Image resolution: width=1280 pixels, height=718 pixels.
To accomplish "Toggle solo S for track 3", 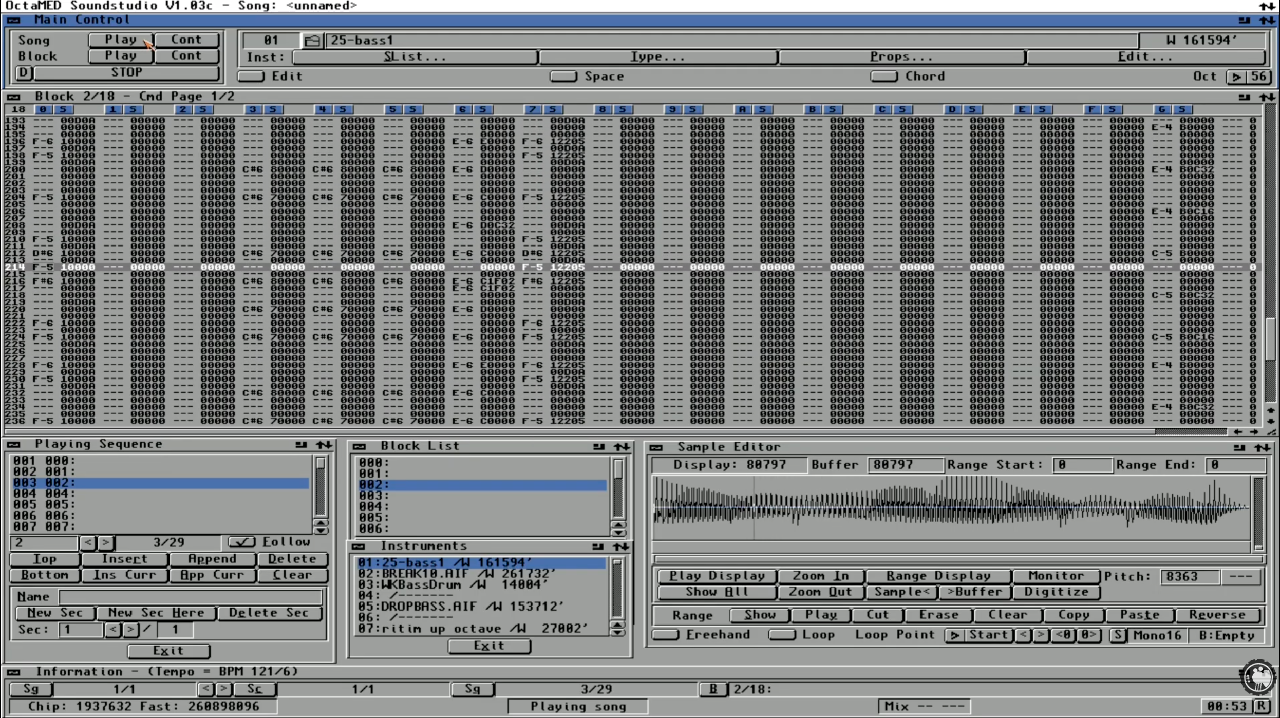I will pos(273,109).
